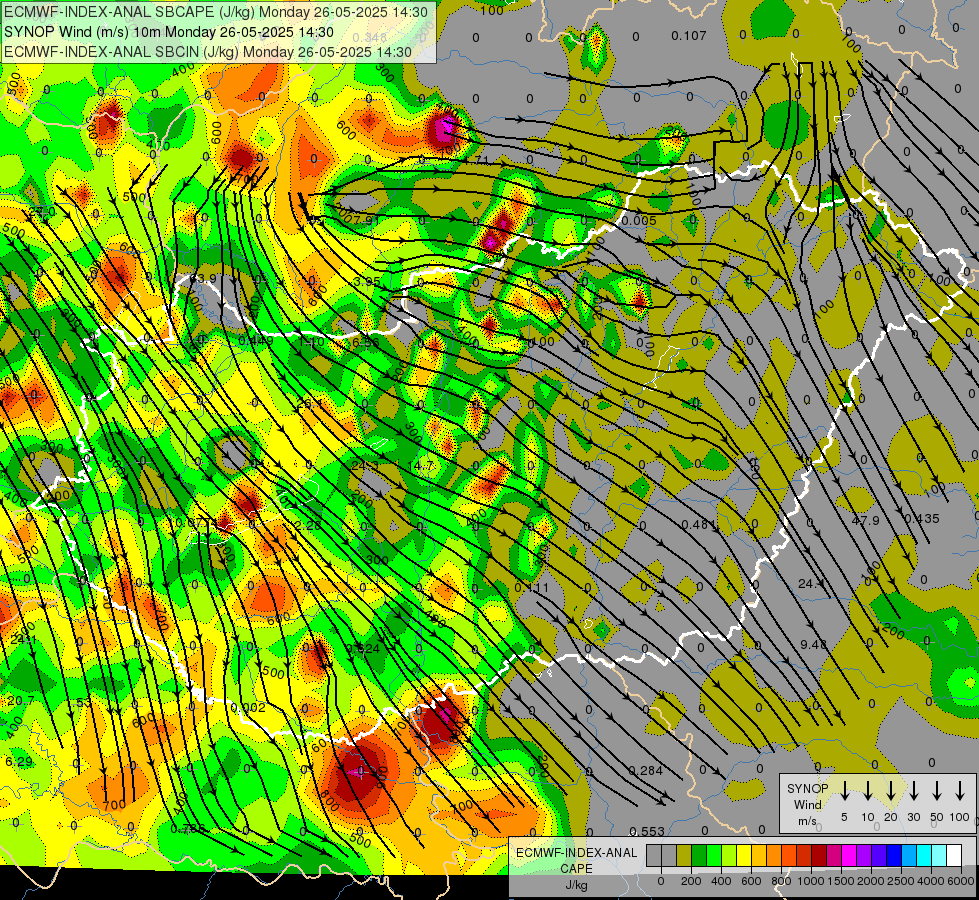Click the SYNOP Wind 10m title line

tap(169, 32)
